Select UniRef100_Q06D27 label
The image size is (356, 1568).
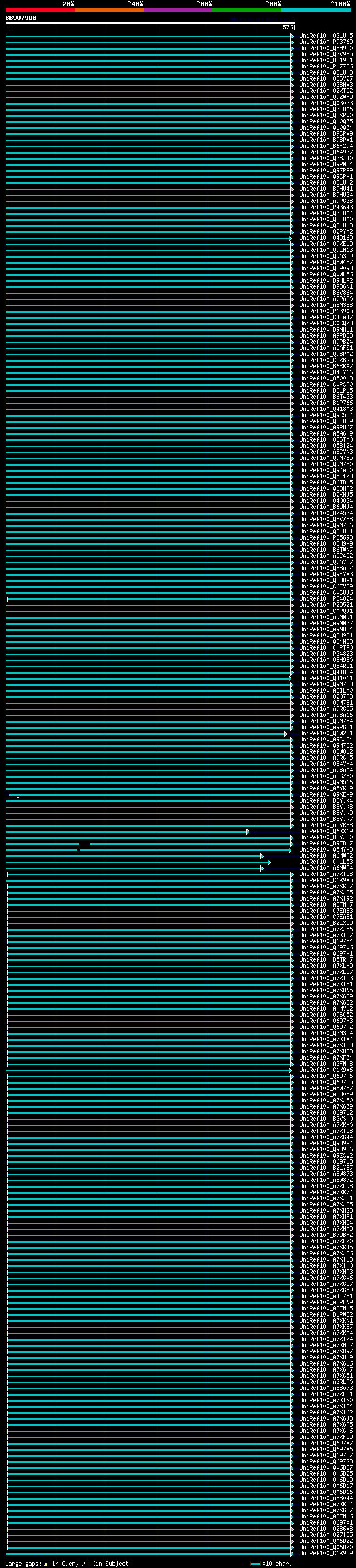[326, 1467]
